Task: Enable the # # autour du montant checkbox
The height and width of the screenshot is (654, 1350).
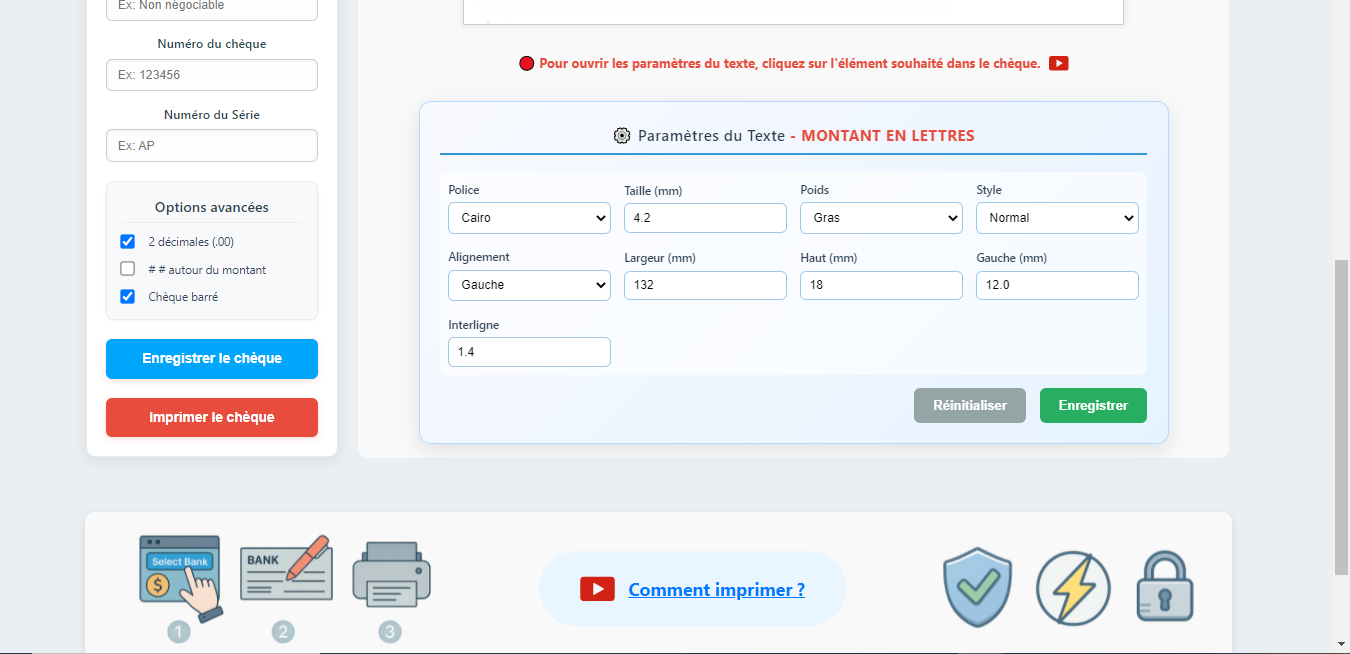Action: tap(127, 269)
